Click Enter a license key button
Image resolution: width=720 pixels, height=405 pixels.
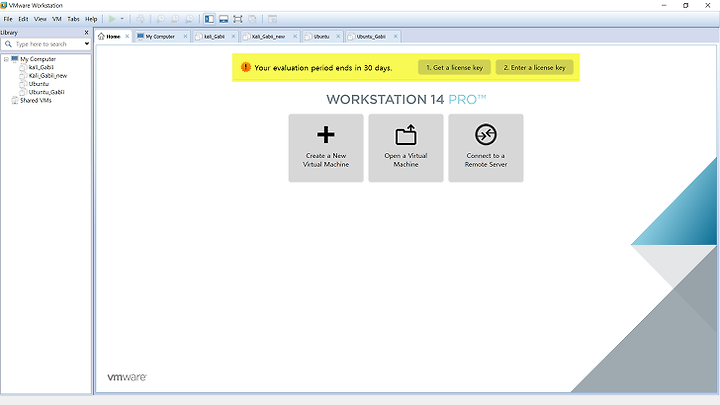click(x=534, y=68)
